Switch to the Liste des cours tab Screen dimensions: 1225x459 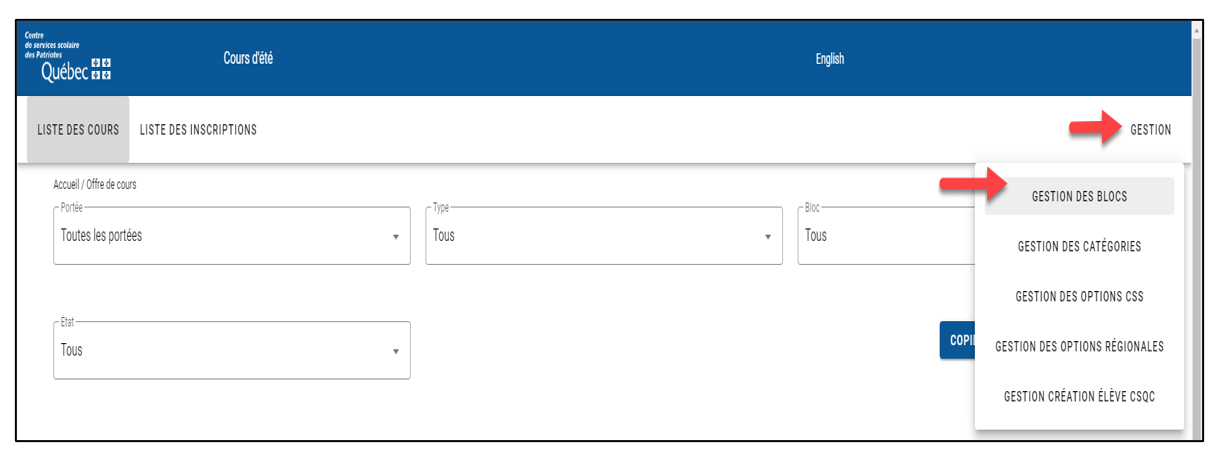coord(78,130)
